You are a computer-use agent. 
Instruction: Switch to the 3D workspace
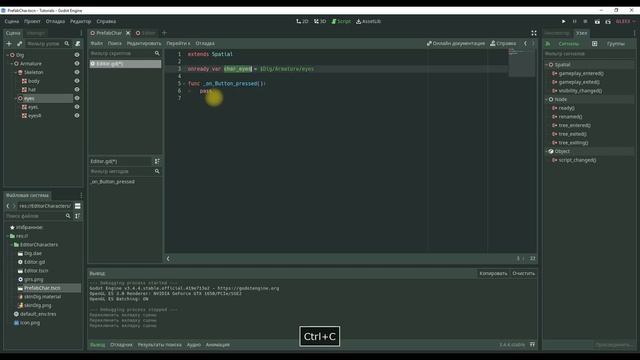[x=320, y=21]
